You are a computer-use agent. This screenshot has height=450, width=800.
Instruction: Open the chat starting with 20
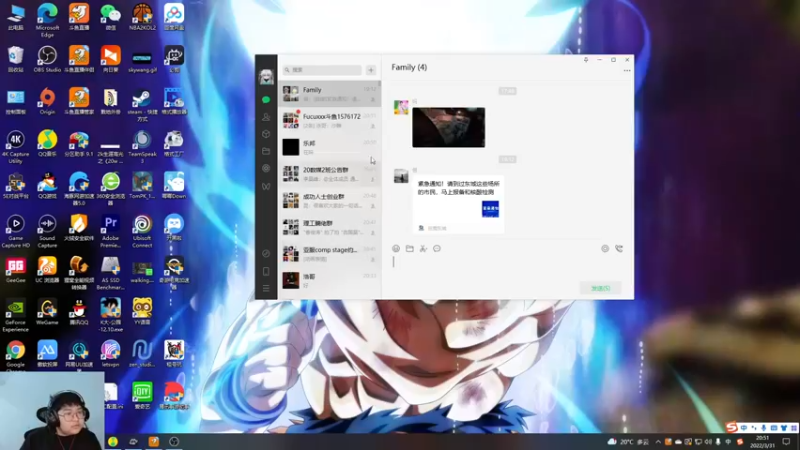pos(330,174)
